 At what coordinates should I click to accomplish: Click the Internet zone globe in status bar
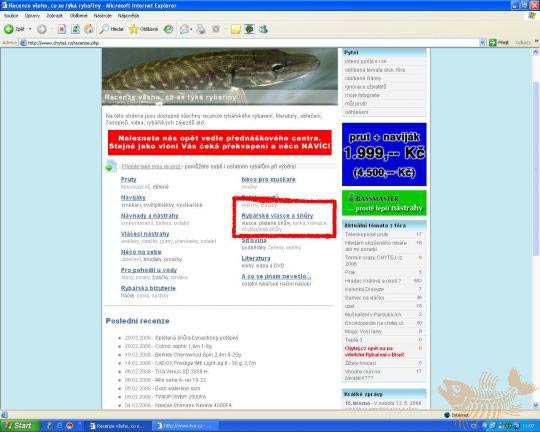click(x=447, y=415)
